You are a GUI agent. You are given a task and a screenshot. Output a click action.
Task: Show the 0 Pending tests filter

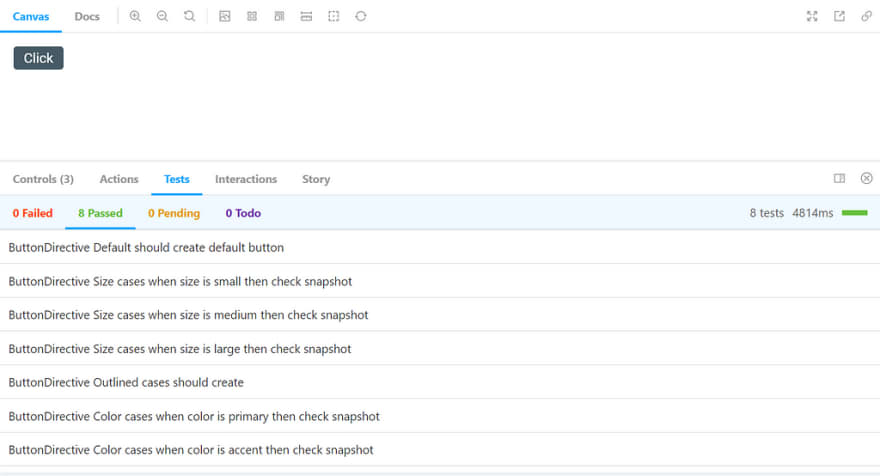coord(174,213)
